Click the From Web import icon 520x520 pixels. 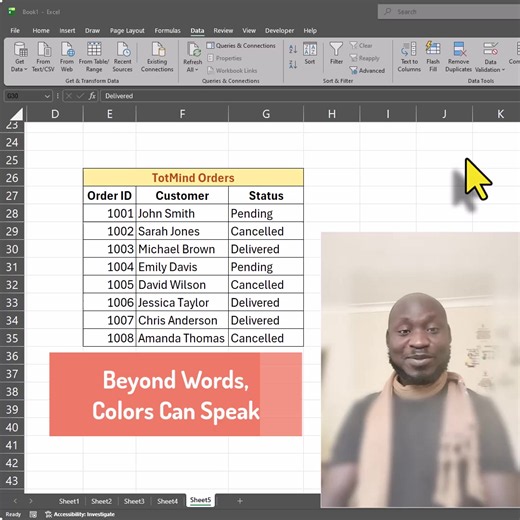pyautogui.click(x=67, y=49)
